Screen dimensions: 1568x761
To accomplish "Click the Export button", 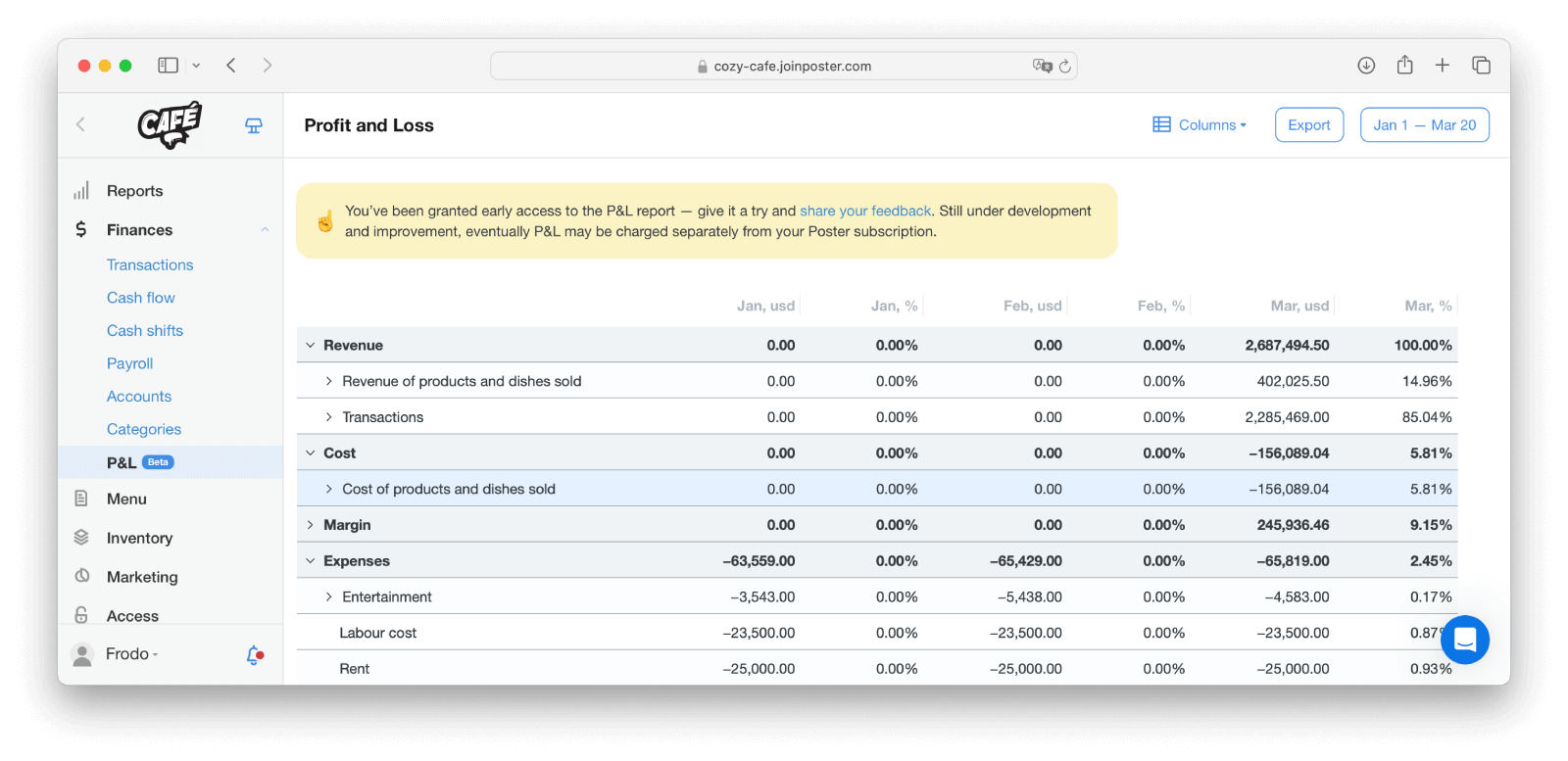I will [1308, 125].
